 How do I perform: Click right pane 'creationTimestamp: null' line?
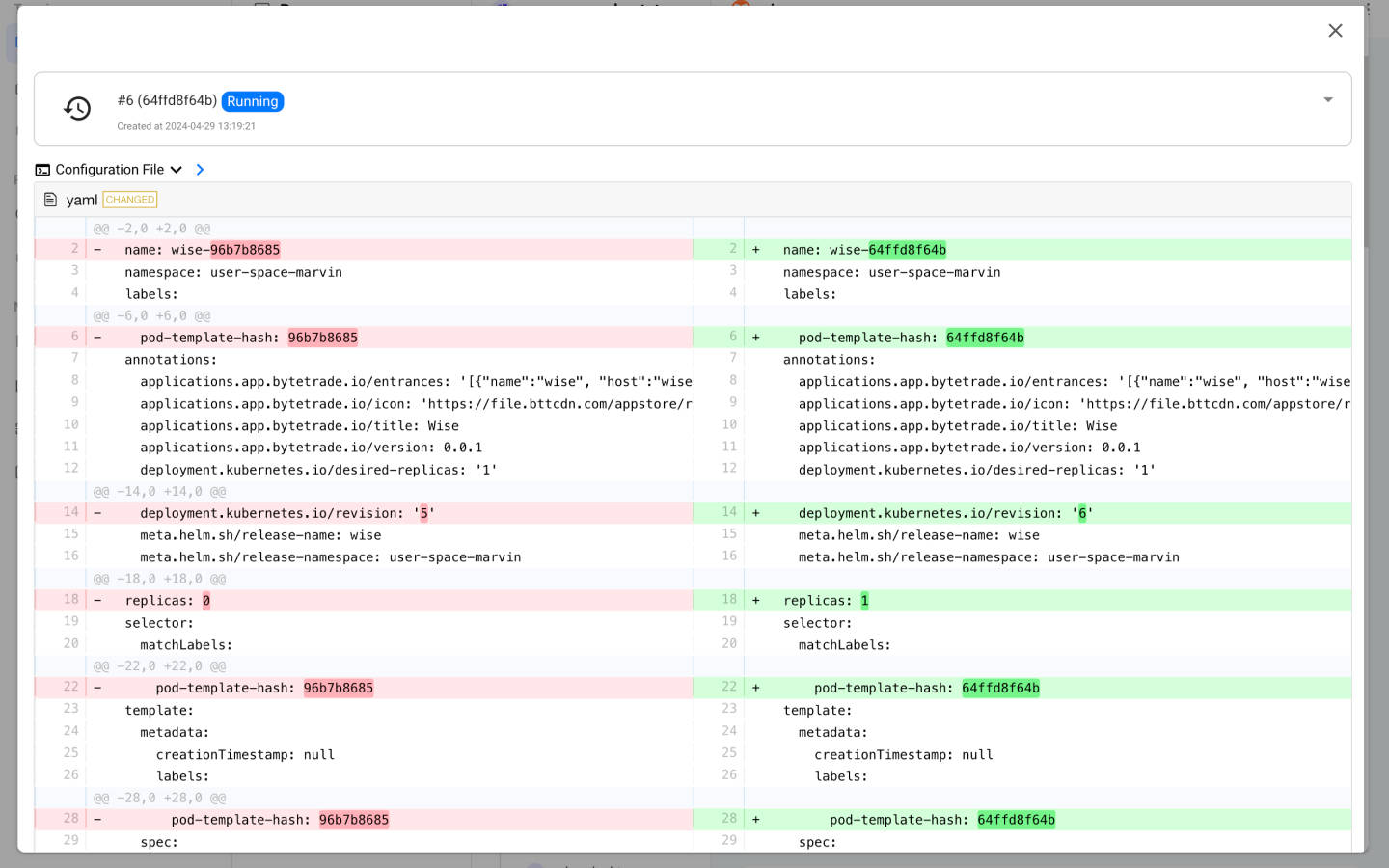(x=1022, y=754)
